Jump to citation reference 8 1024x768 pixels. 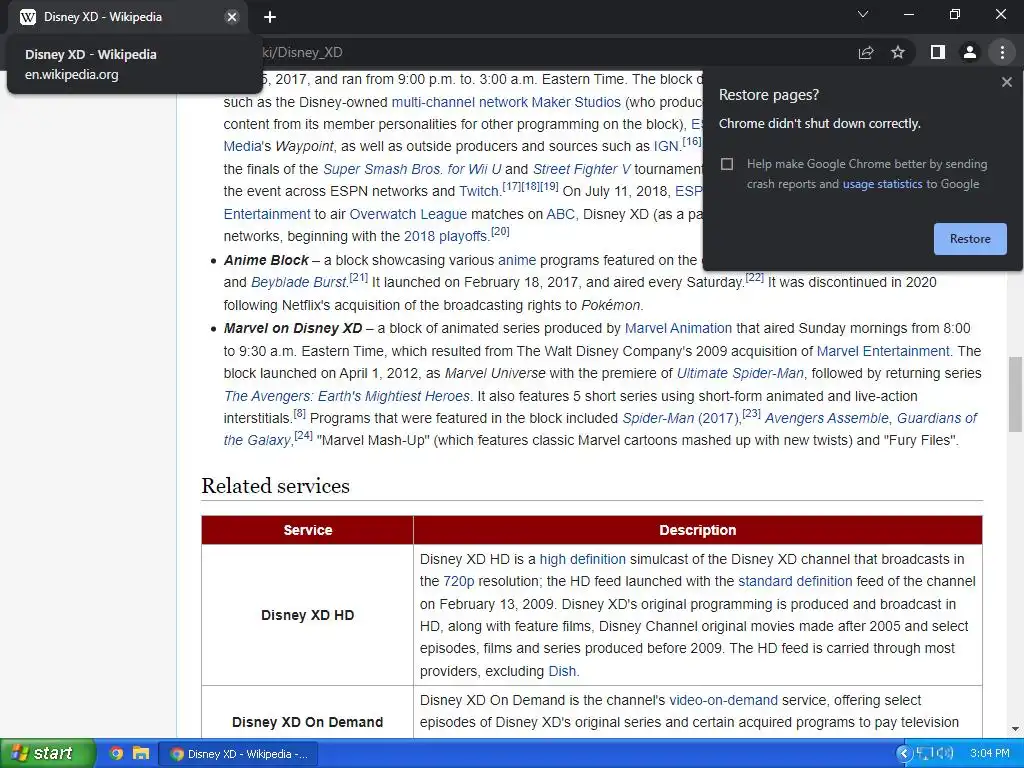(x=299, y=413)
